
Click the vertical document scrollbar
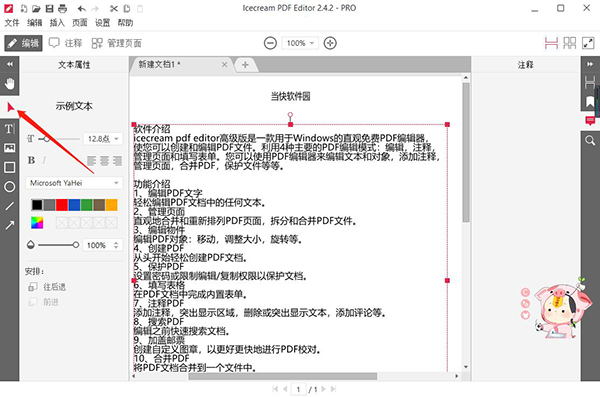[466, 152]
